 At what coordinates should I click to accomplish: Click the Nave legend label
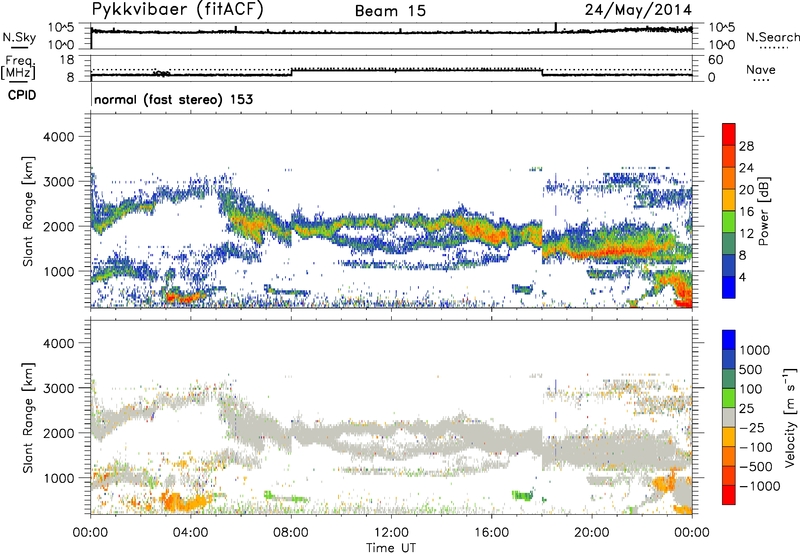[x=761, y=70]
